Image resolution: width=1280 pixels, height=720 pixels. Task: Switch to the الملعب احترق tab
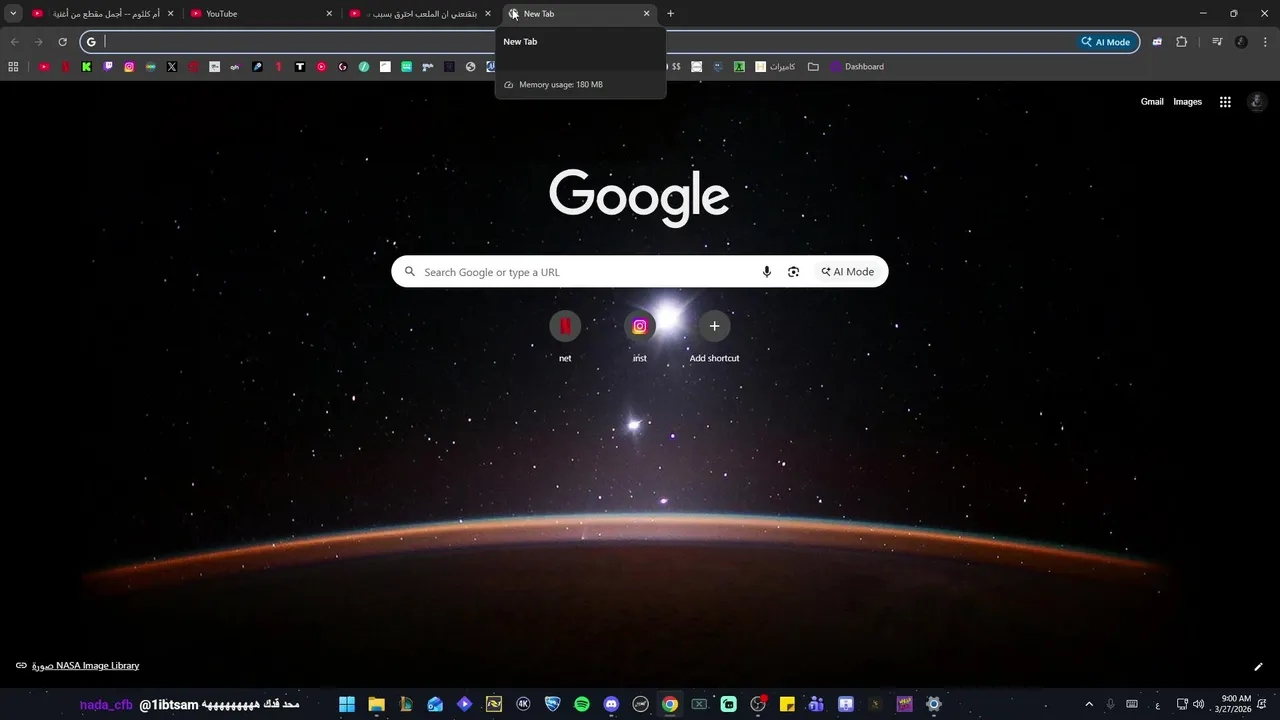[x=421, y=14]
